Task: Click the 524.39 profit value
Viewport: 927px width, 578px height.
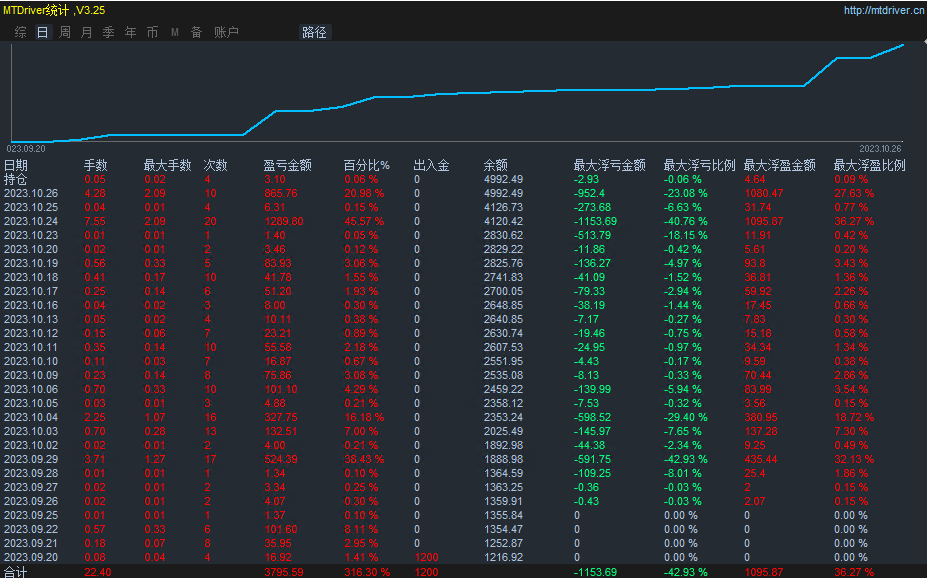Action: pyautogui.click(x=281, y=459)
